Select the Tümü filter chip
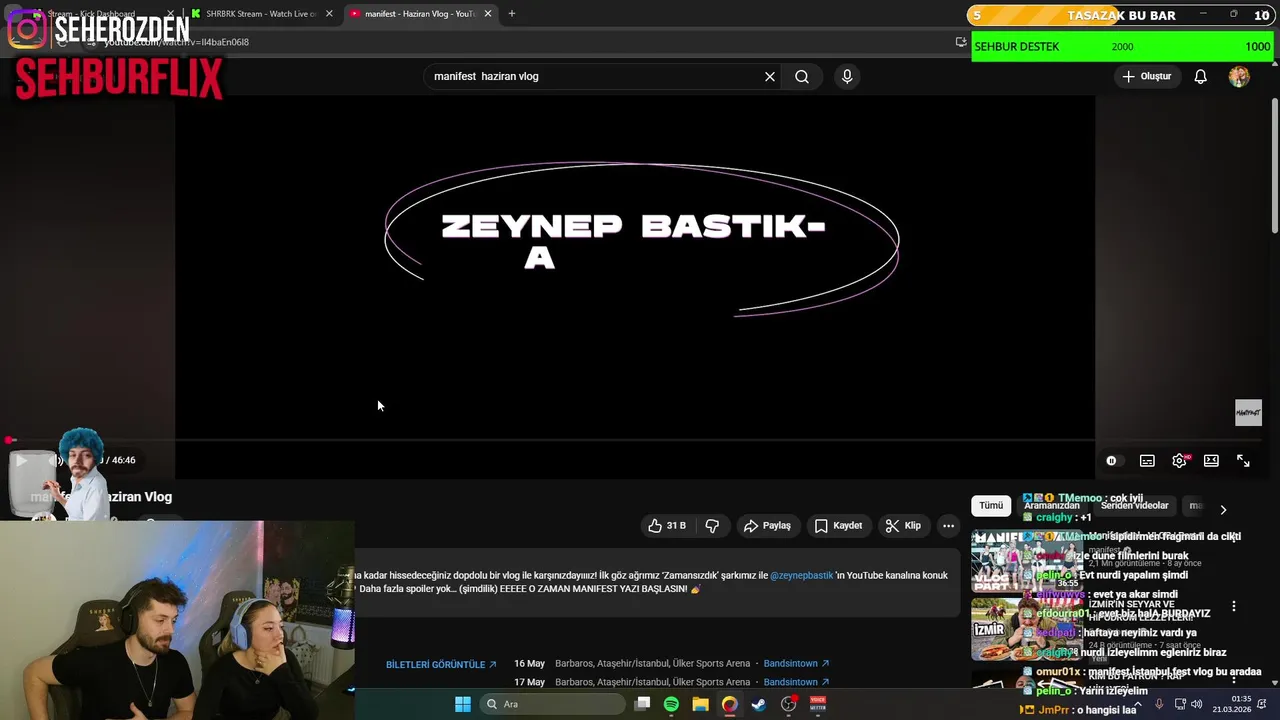The height and width of the screenshot is (720, 1280). click(991, 506)
